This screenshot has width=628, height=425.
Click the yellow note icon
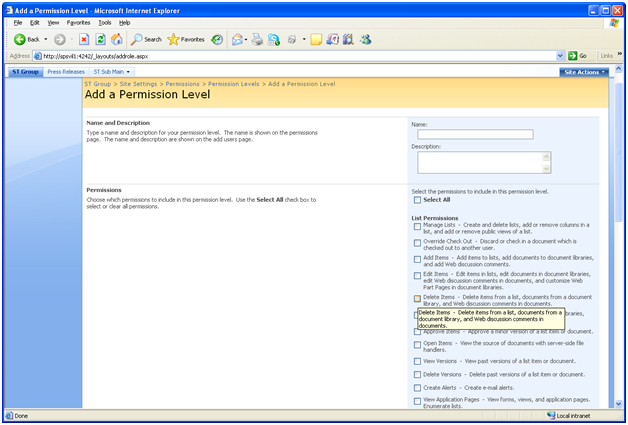(x=316, y=39)
